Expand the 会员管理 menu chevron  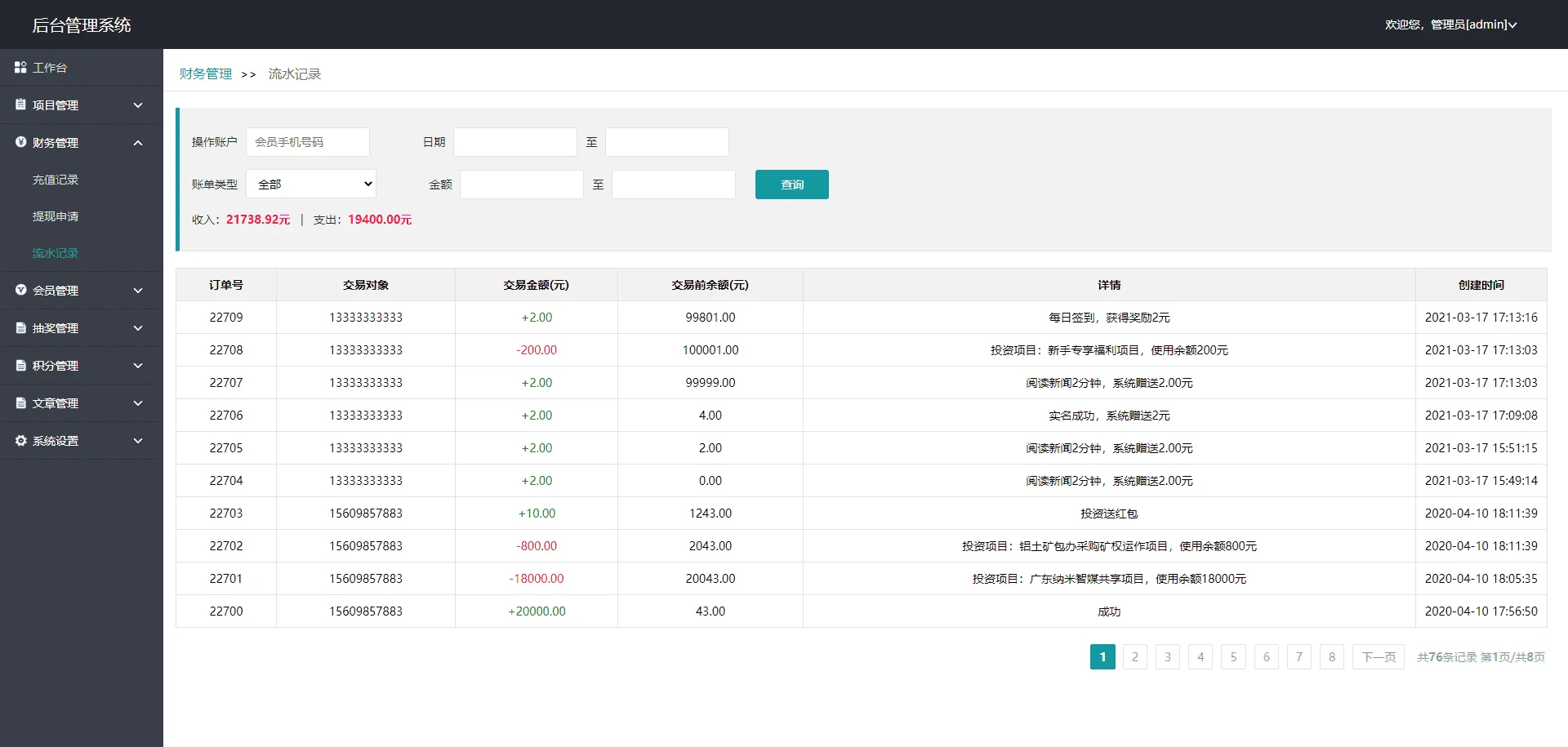(138, 291)
